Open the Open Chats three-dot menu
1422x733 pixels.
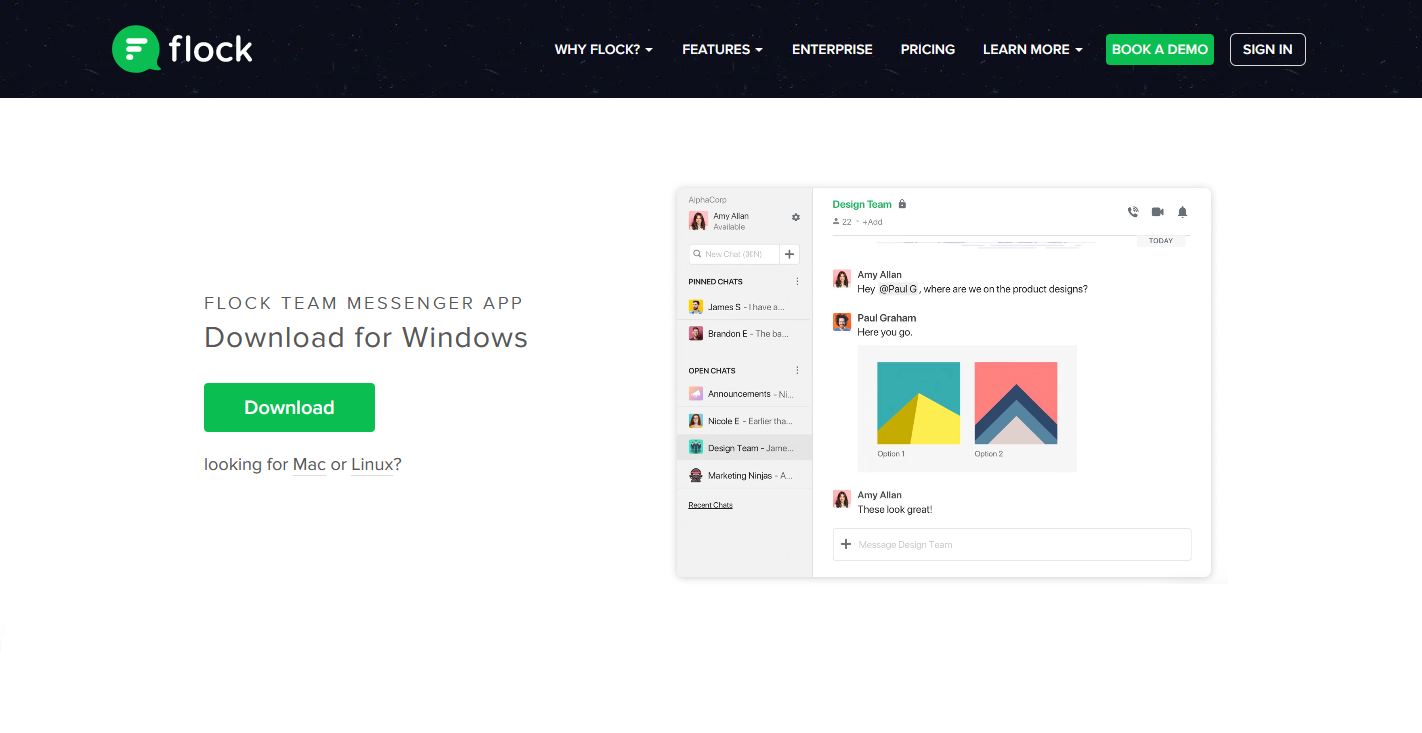click(x=797, y=370)
